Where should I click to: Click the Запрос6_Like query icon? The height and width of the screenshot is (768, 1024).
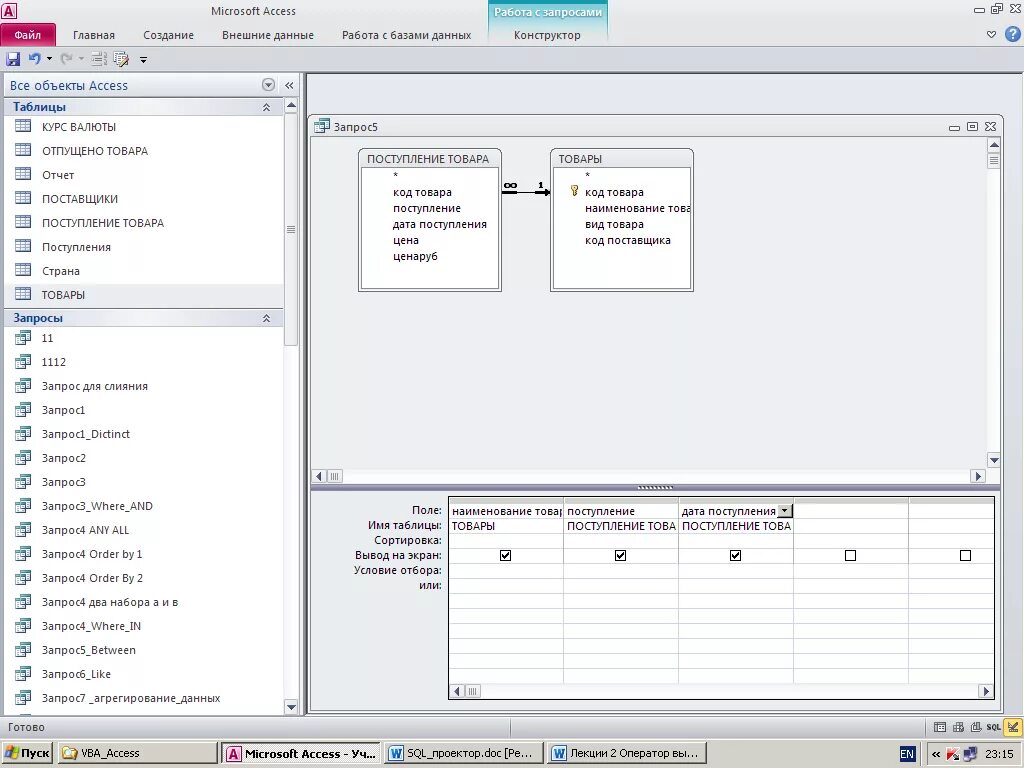[23, 673]
